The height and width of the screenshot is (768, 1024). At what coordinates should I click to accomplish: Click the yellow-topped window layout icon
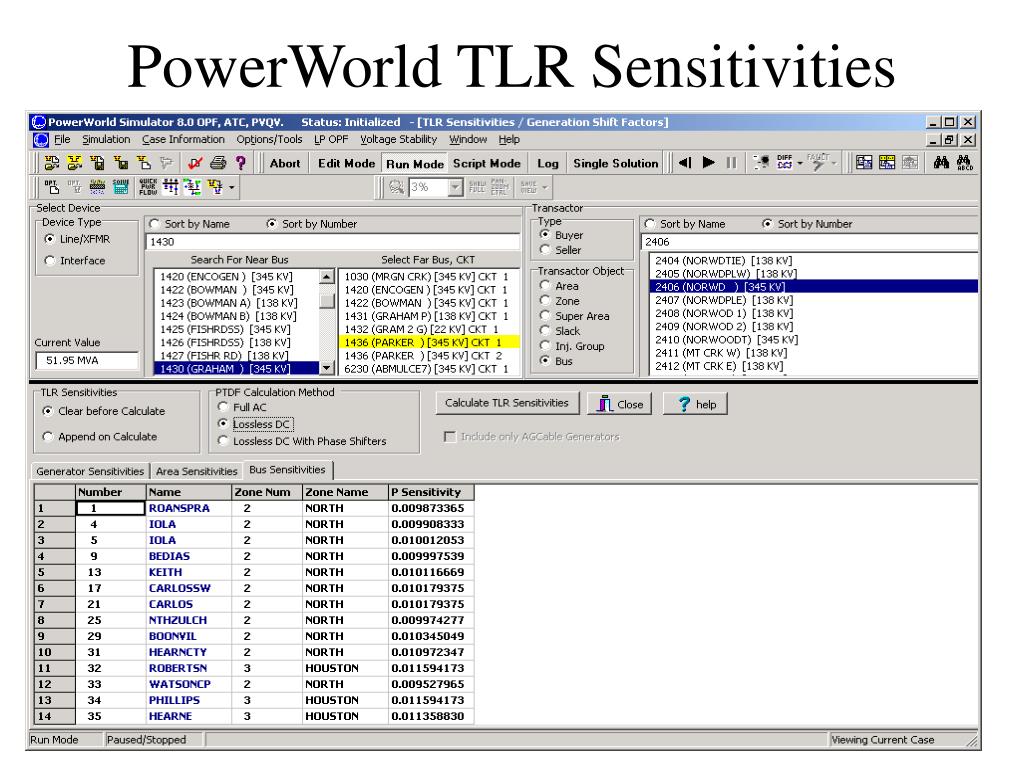(x=887, y=163)
